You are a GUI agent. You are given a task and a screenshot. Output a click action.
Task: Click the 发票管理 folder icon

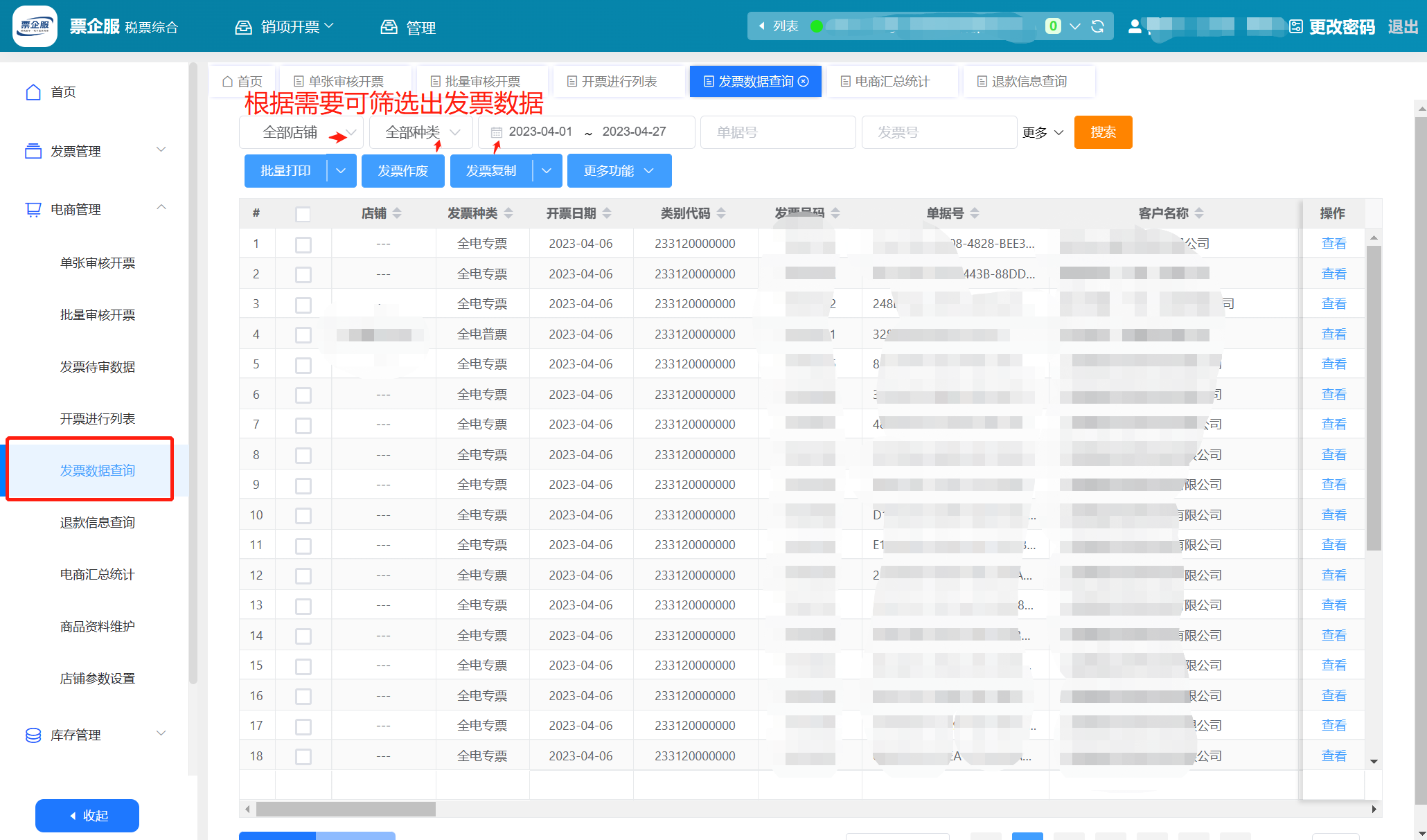(x=33, y=151)
